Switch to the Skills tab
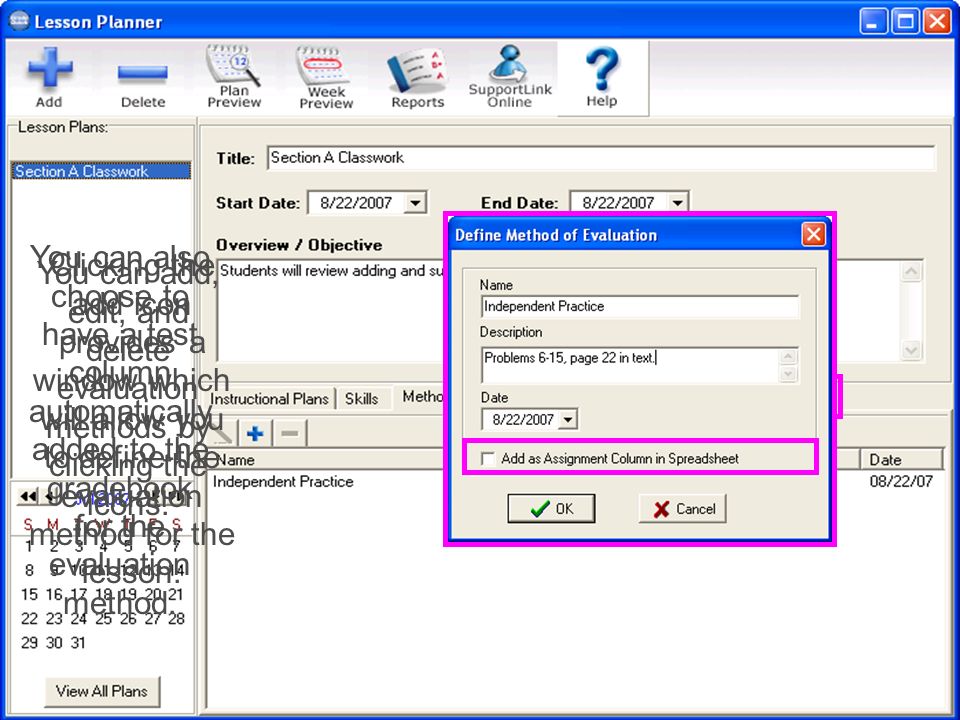Viewport: 960px width, 720px height. tap(361, 399)
